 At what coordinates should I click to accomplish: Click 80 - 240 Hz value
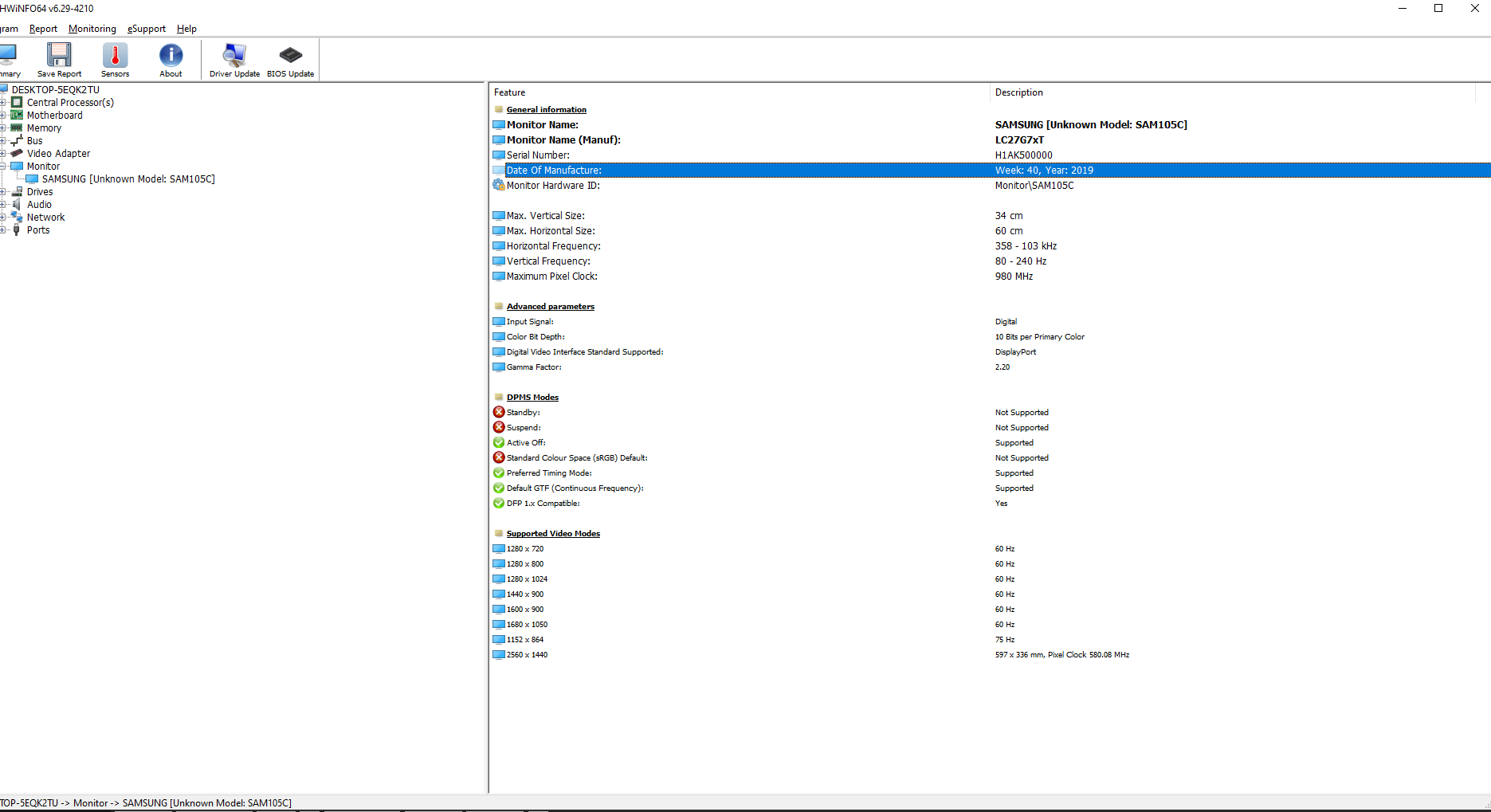pos(1021,261)
